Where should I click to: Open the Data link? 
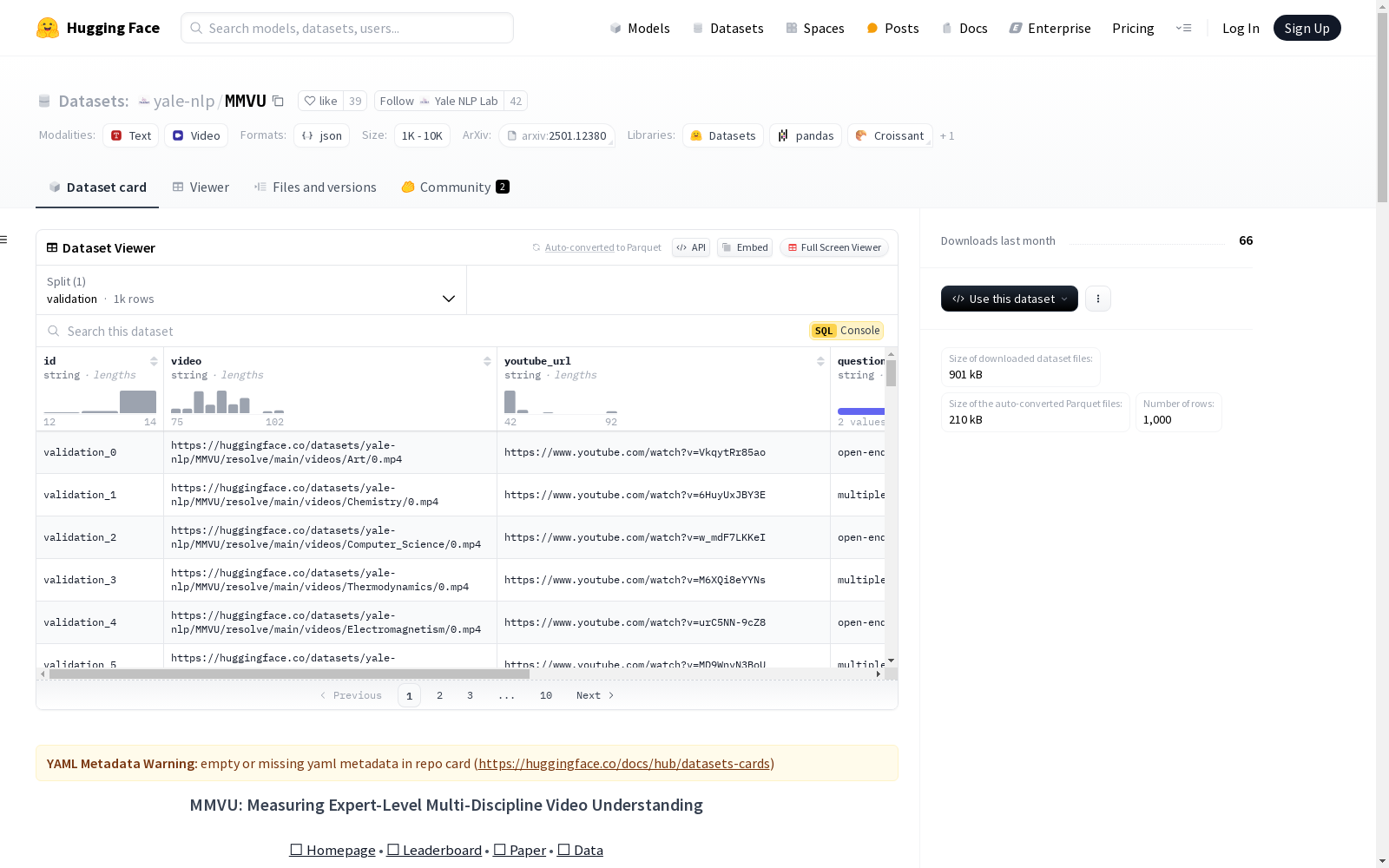(580, 851)
